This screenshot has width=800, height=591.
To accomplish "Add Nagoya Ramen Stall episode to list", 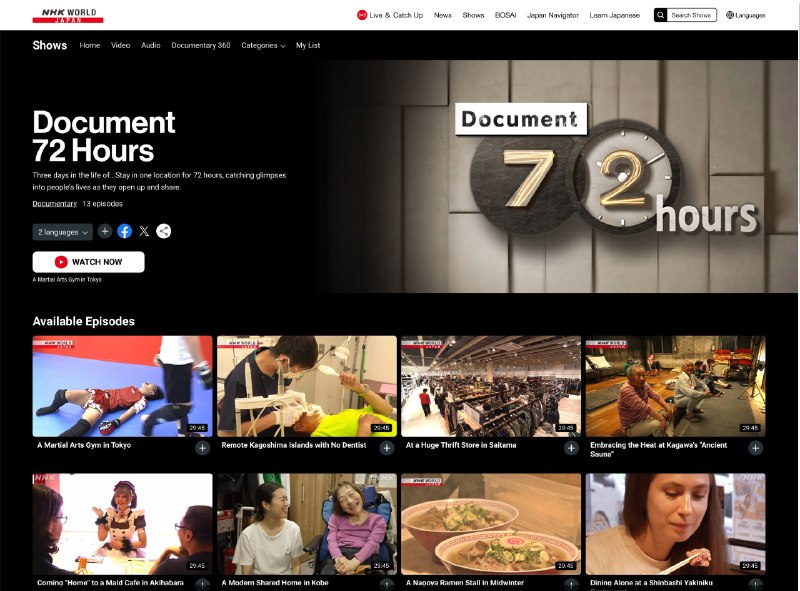I will click(x=571, y=585).
